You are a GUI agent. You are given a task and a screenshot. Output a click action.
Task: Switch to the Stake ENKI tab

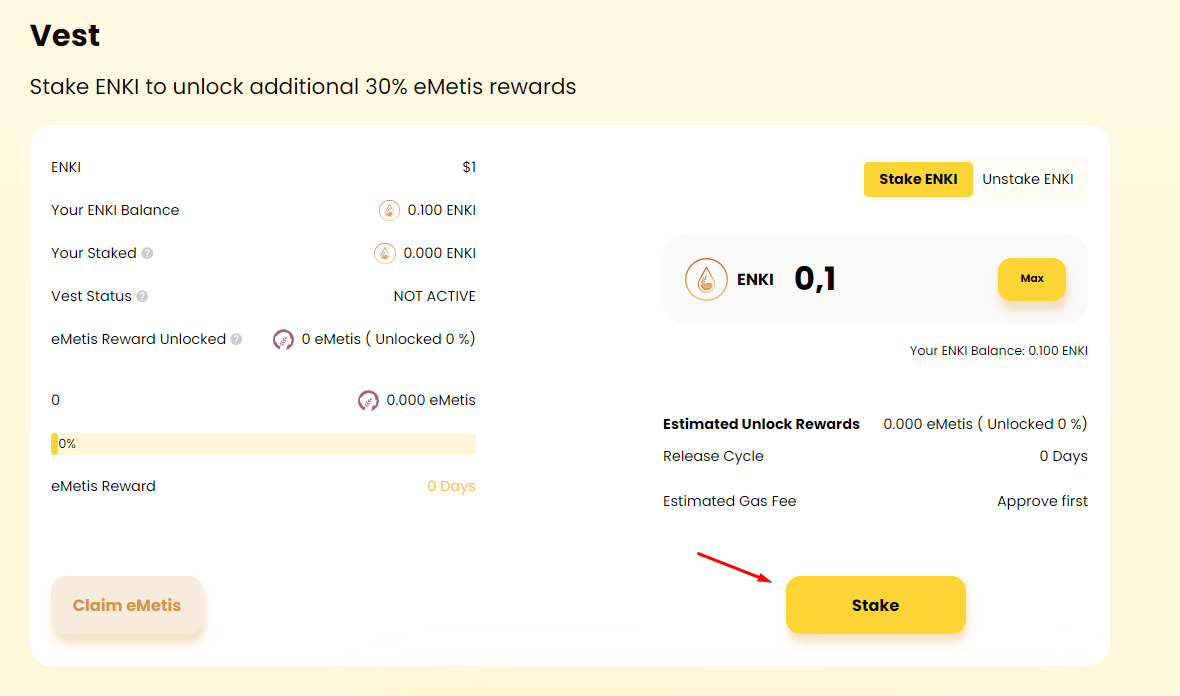[x=918, y=180]
